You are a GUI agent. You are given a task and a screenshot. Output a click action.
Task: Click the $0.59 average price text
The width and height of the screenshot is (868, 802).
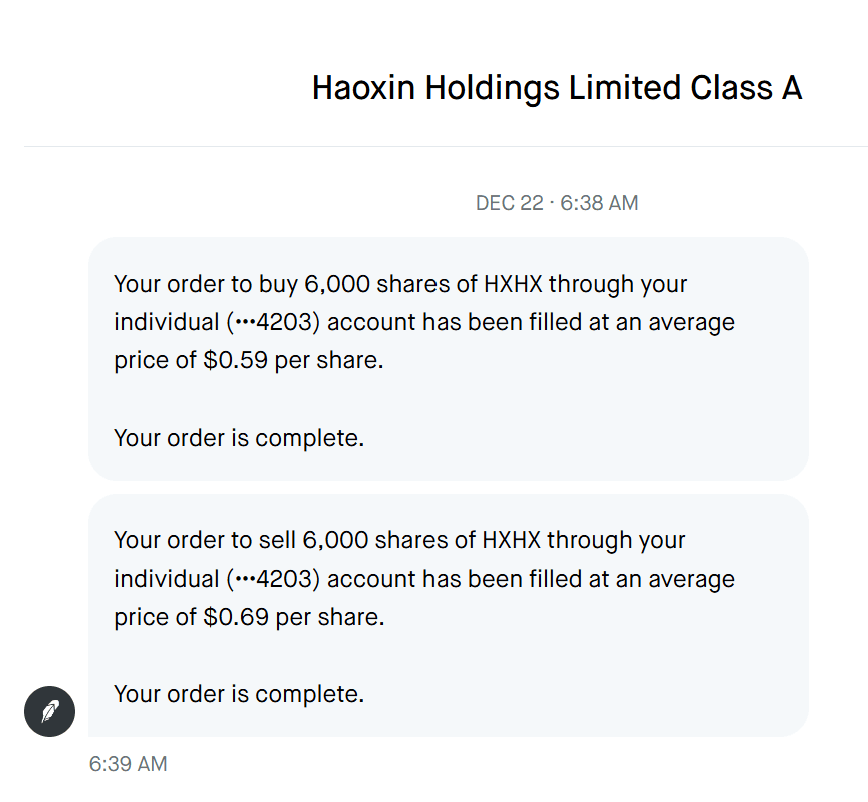(x=236, y=361)
